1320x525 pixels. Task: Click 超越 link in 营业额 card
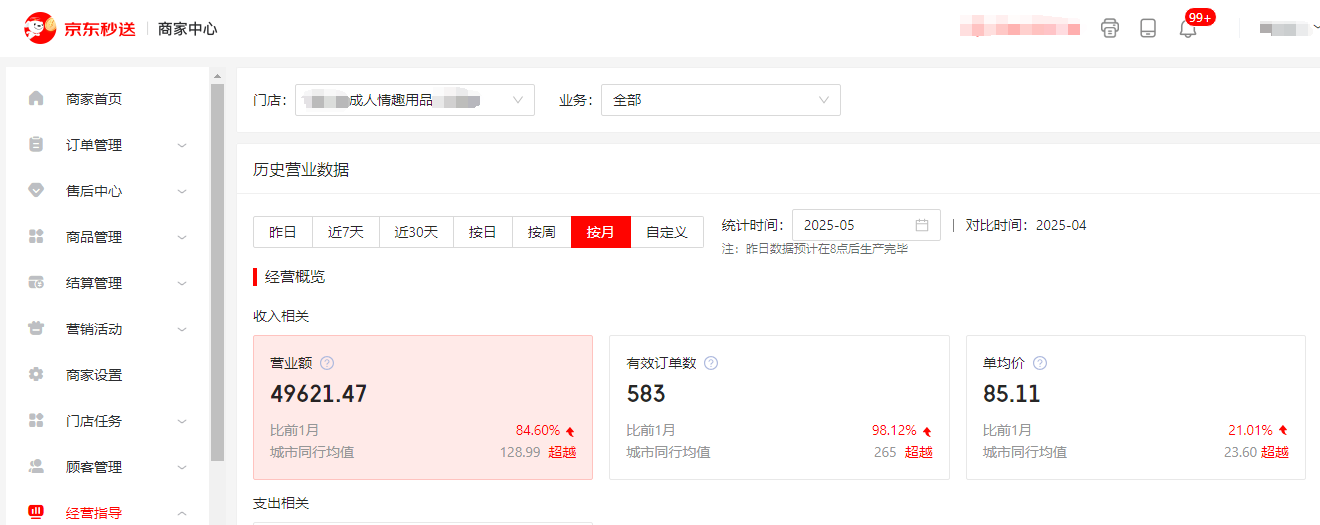[x=562, y=452]
